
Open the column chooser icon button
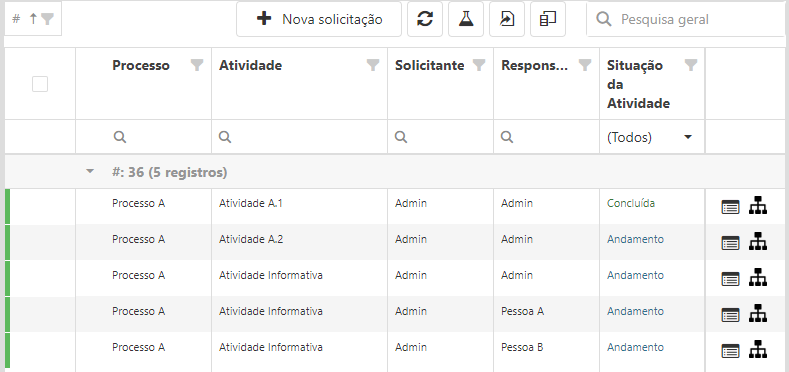tap(547, 19)
